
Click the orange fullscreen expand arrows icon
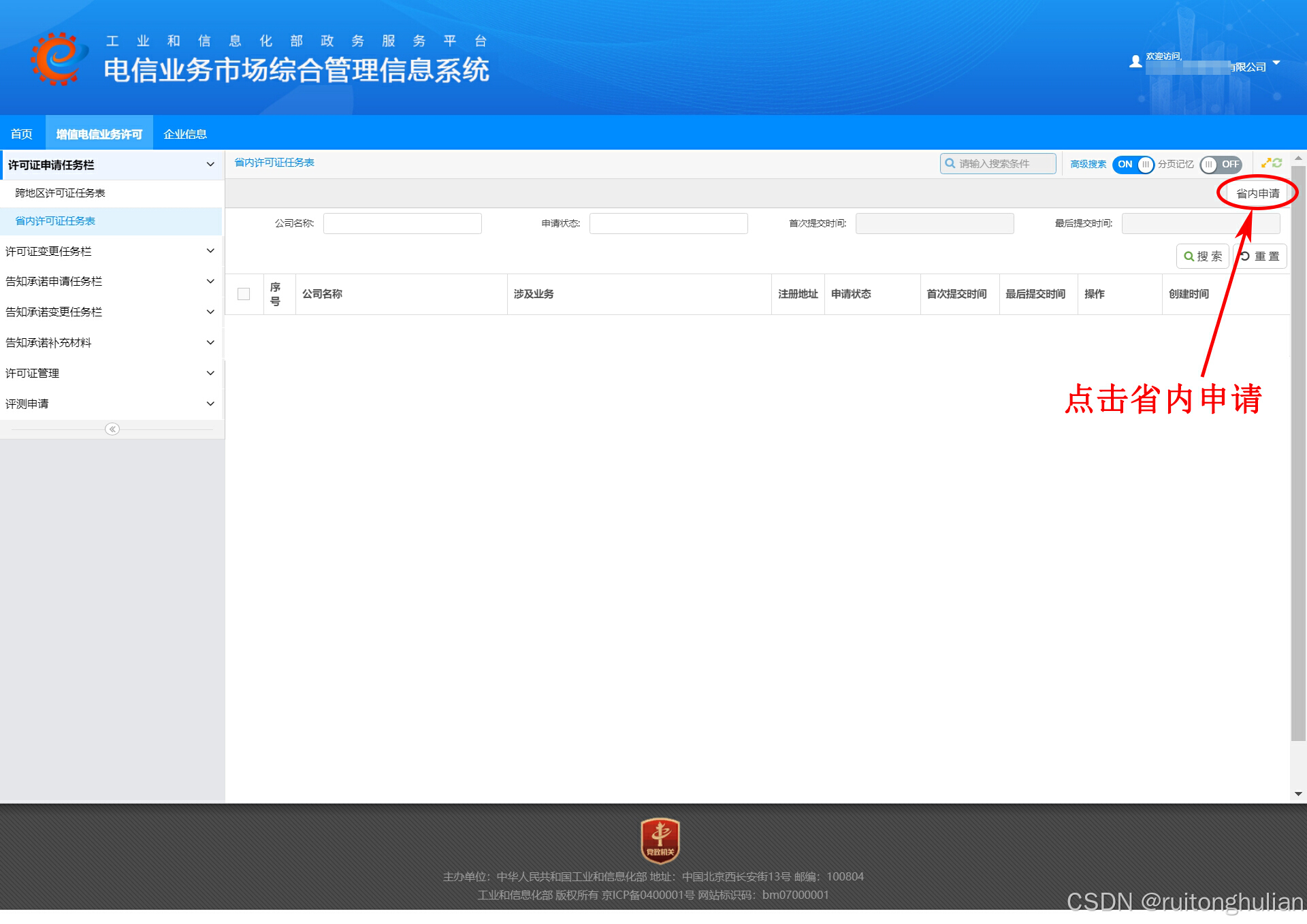coord(1265,163)
